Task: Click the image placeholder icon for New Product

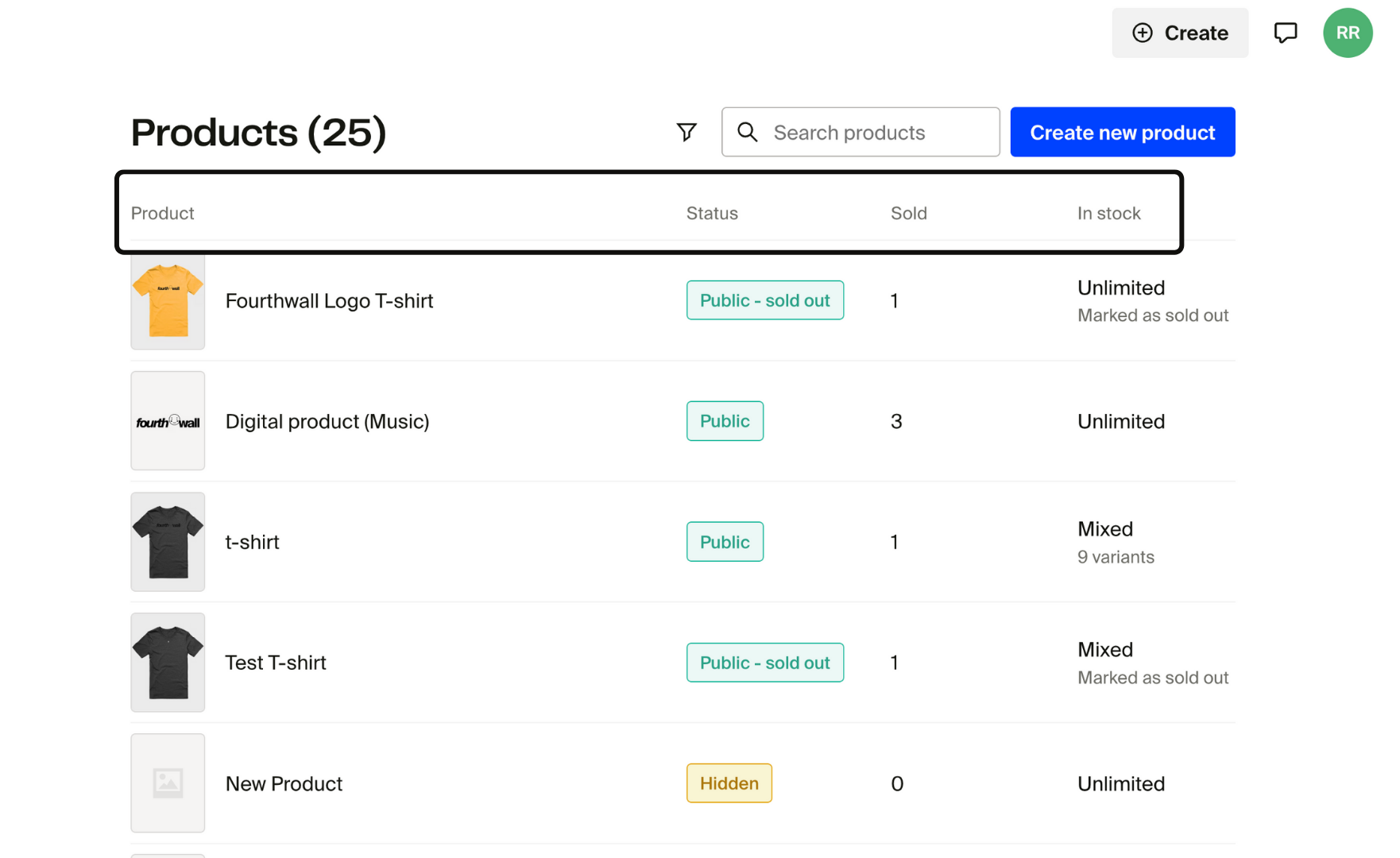Action: [167, 783]
